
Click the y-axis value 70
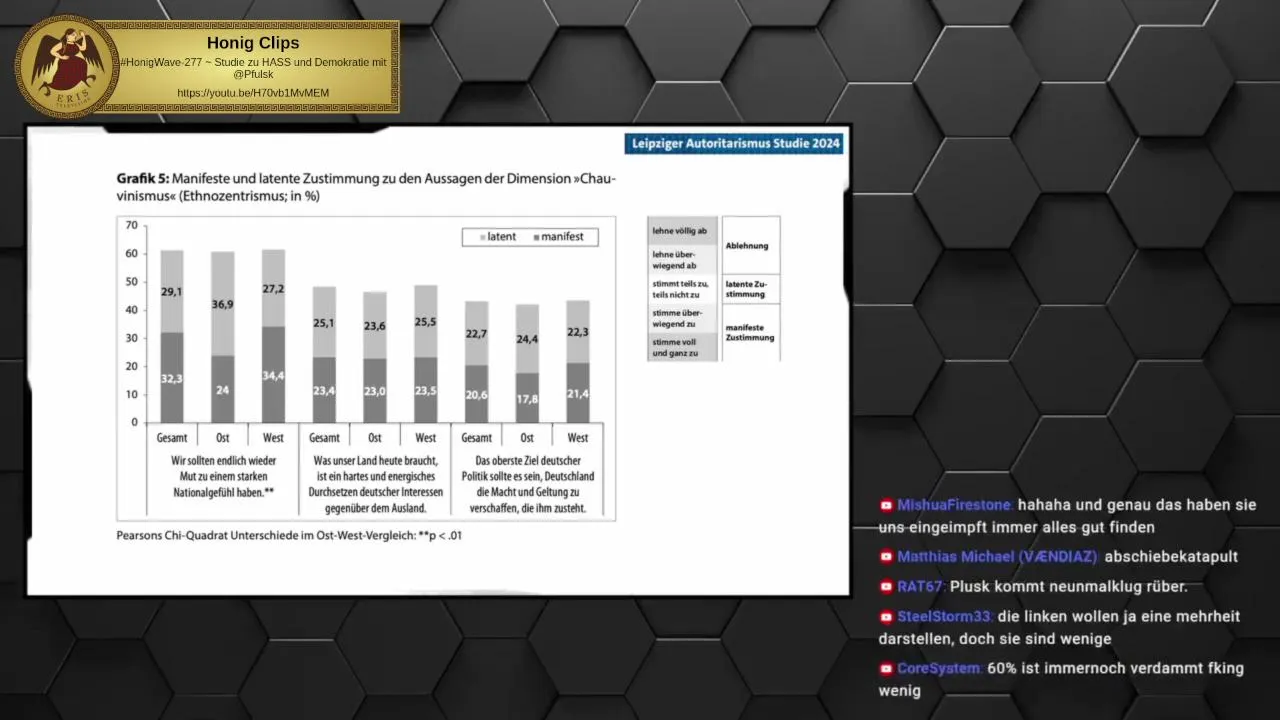point(131,225)
